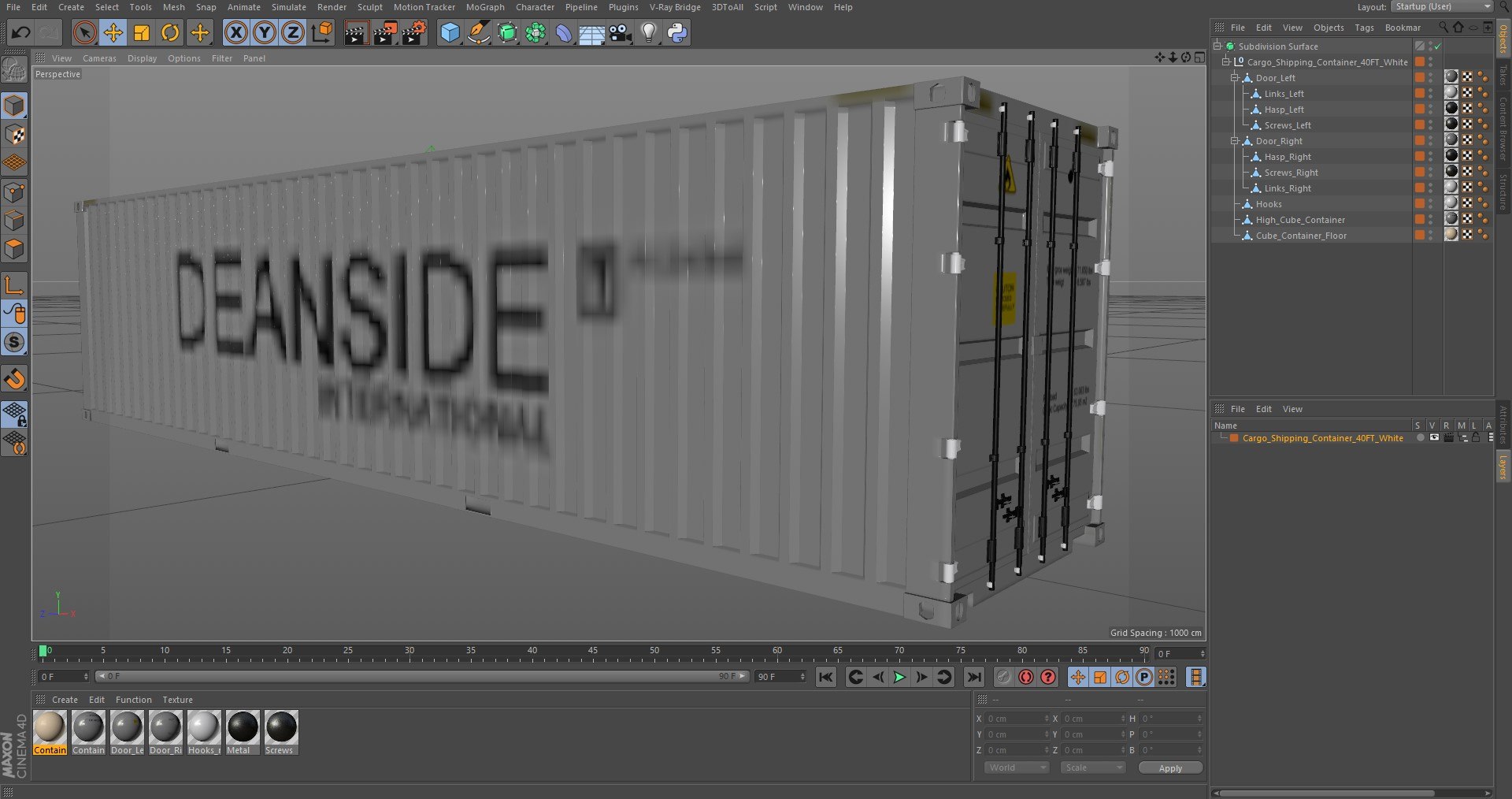Click Render View clapperboard icon
This screenshot has width=1512, height=799.
[x=356, y=32]
